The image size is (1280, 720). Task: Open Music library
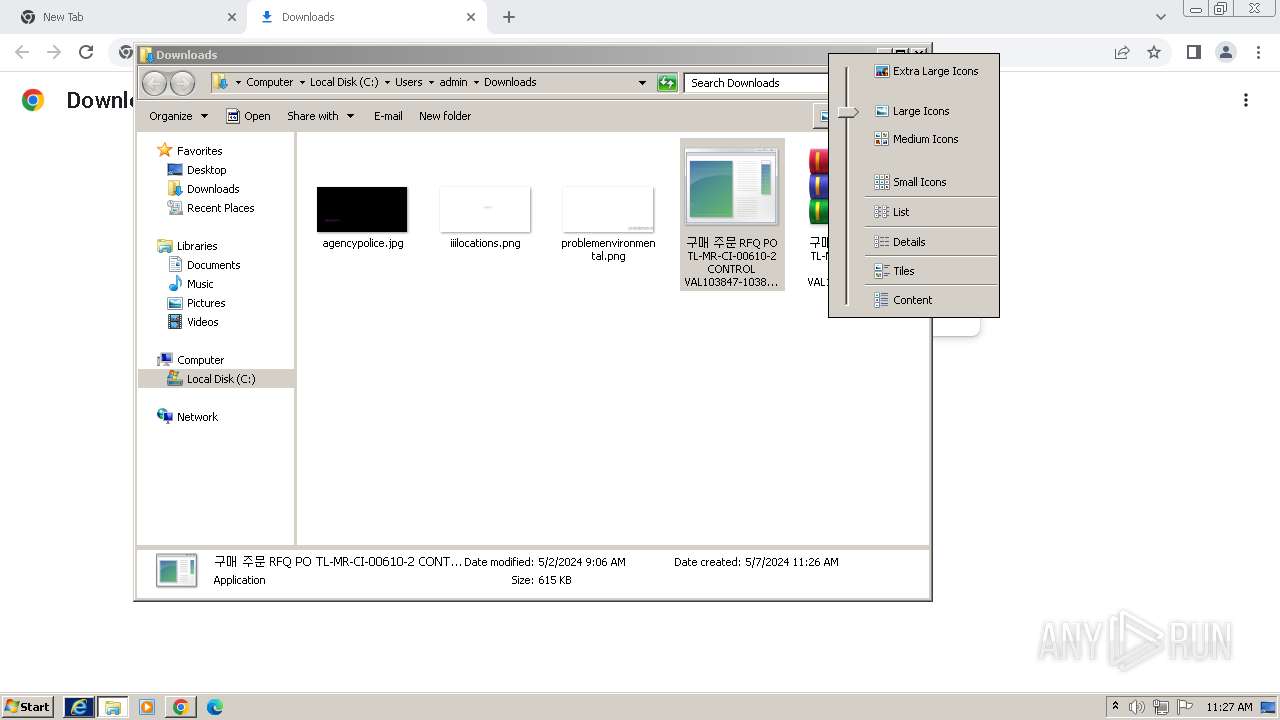click(191, 284)
